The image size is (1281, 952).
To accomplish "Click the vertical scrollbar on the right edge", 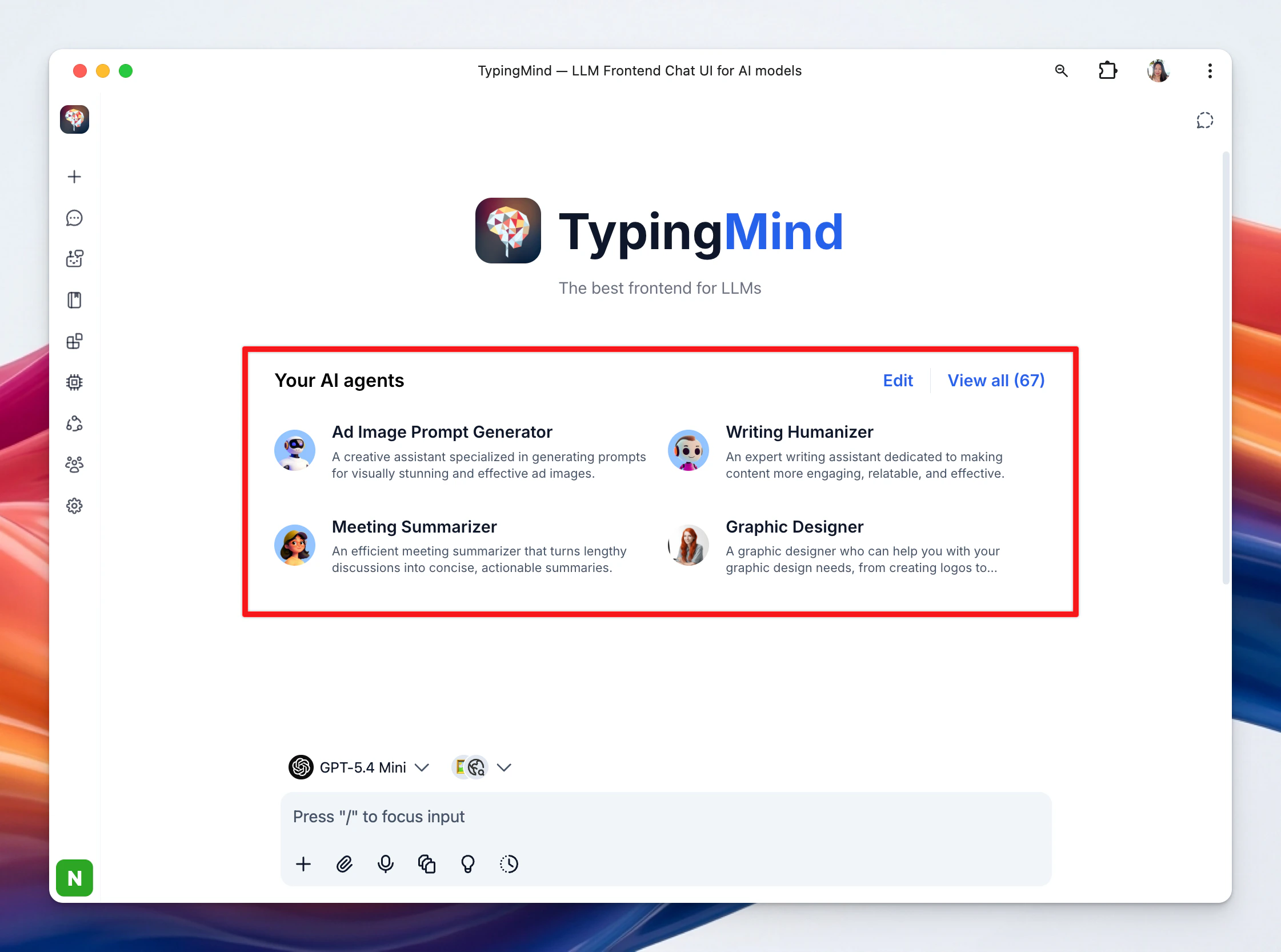I will pos(1226,368).
